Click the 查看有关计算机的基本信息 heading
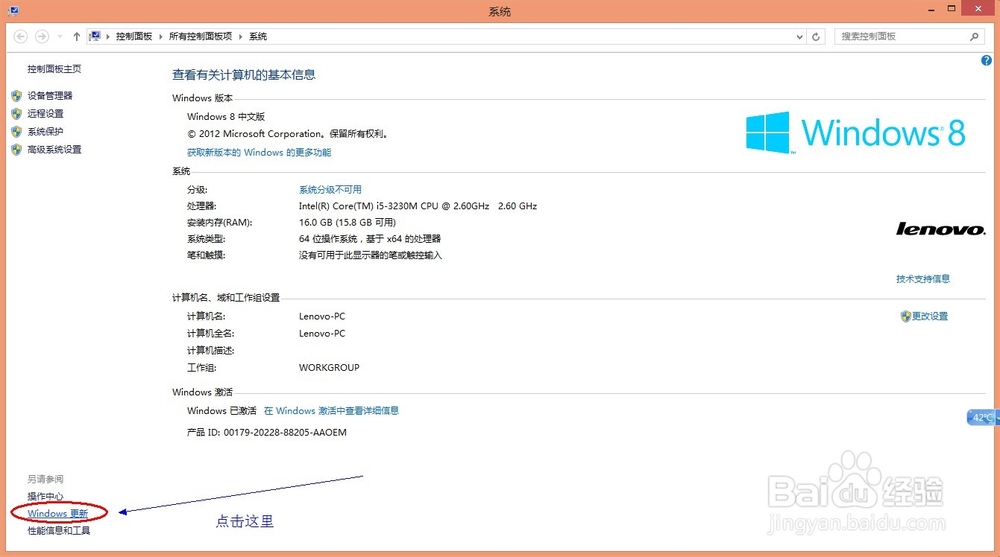 click(244, 75)
